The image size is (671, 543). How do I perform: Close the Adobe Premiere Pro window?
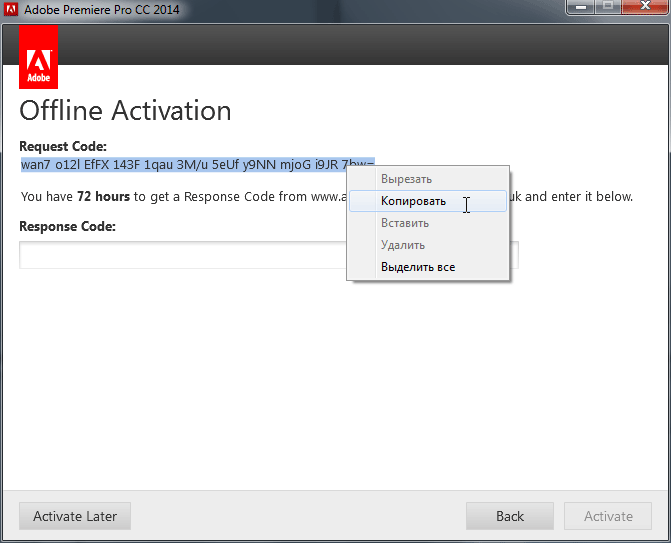click(646, 7)
